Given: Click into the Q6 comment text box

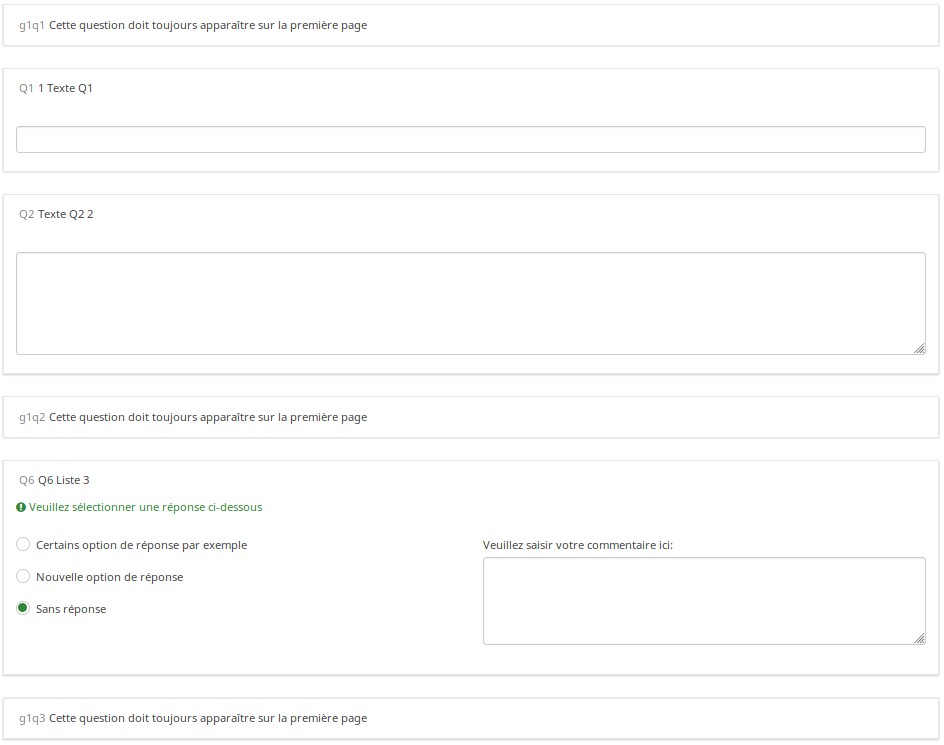Looking at the screenshot, I should click(x=703, y=601).
